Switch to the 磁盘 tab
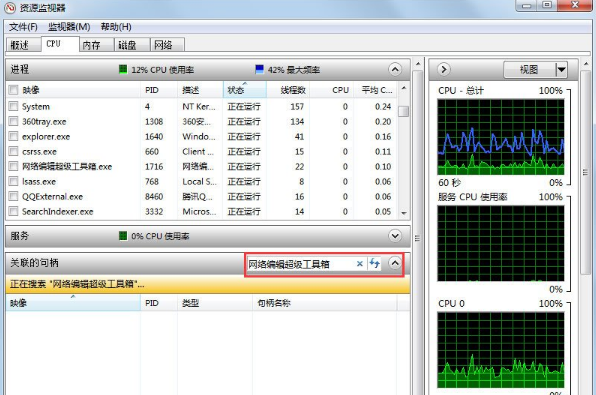The width and height of the screenshot is (596, 395). click(132, 45)
